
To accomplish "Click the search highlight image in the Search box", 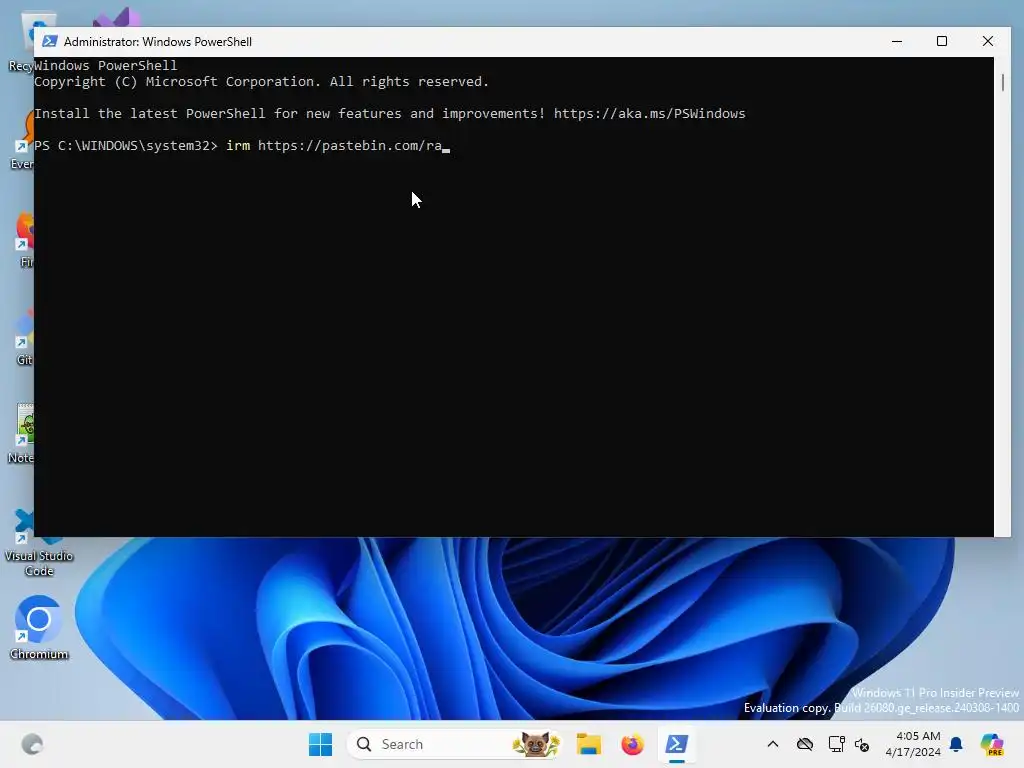I will click(536, 744).
